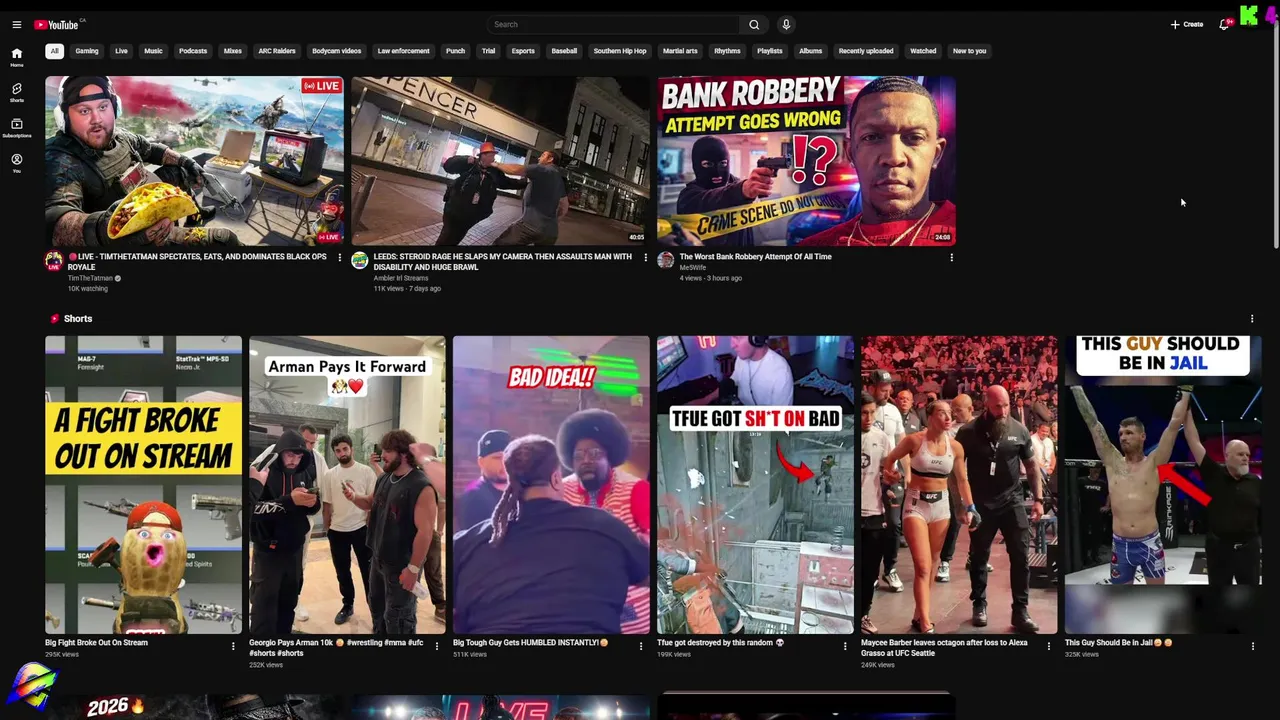The image size is (1280, 720).
Task: Click the search magnifier button
Action: click(x=754, y=25)
